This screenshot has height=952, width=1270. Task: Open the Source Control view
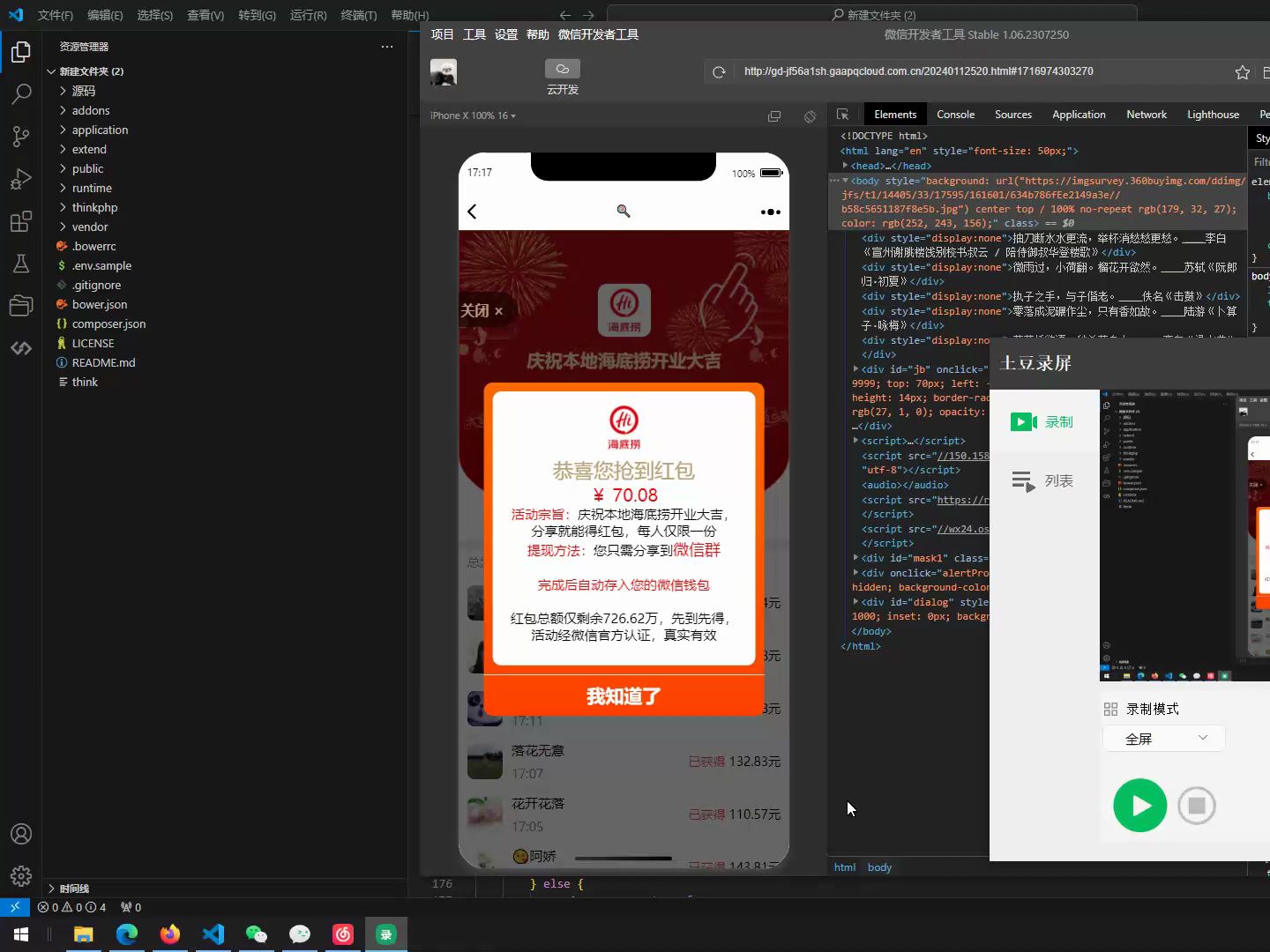[21, 136]
